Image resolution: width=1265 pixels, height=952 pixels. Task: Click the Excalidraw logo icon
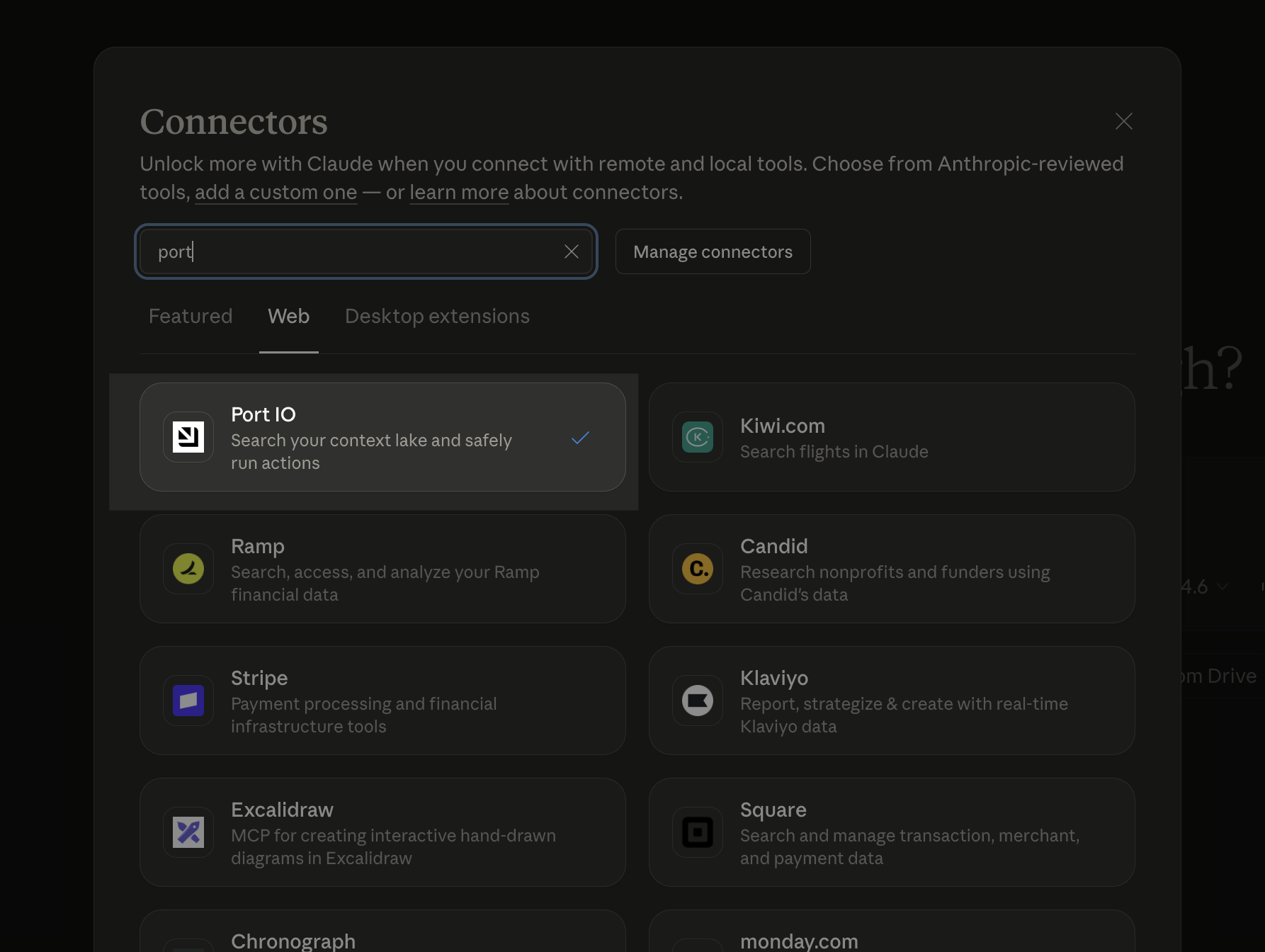click(188, 832)
